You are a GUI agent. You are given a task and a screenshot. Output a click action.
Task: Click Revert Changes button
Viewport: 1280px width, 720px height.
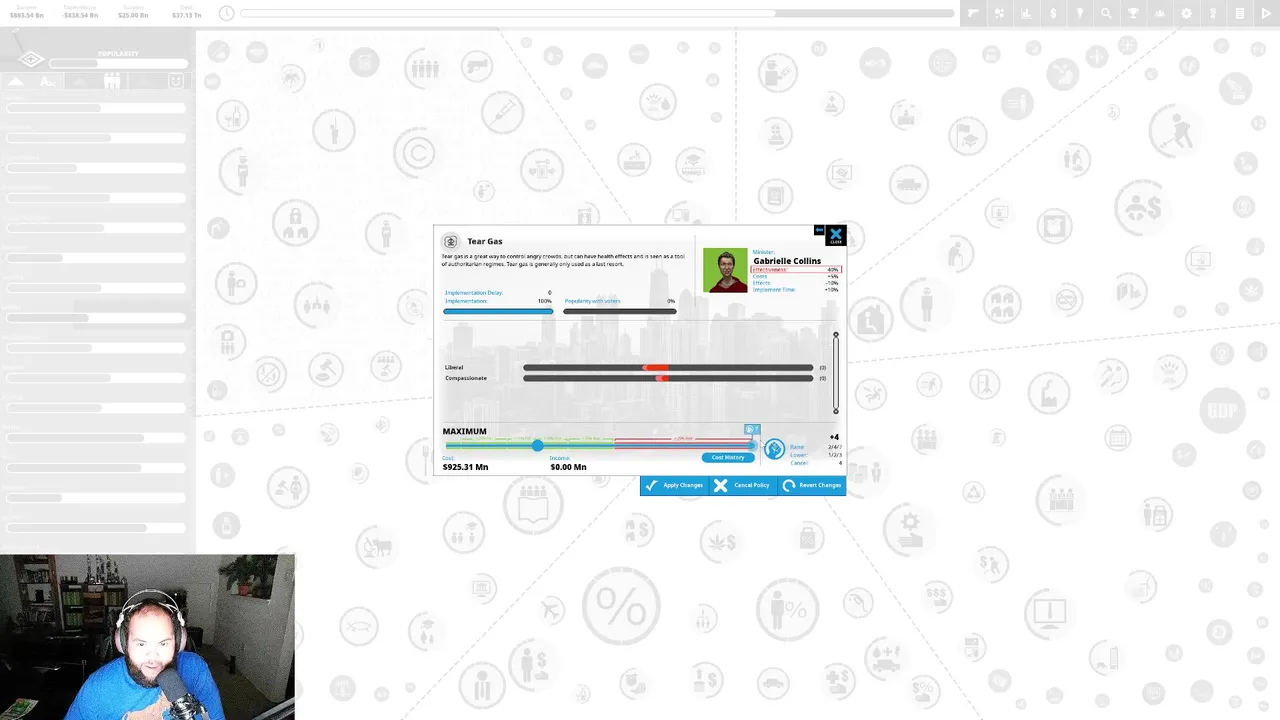pyautogui.click(x=811, y=485)
